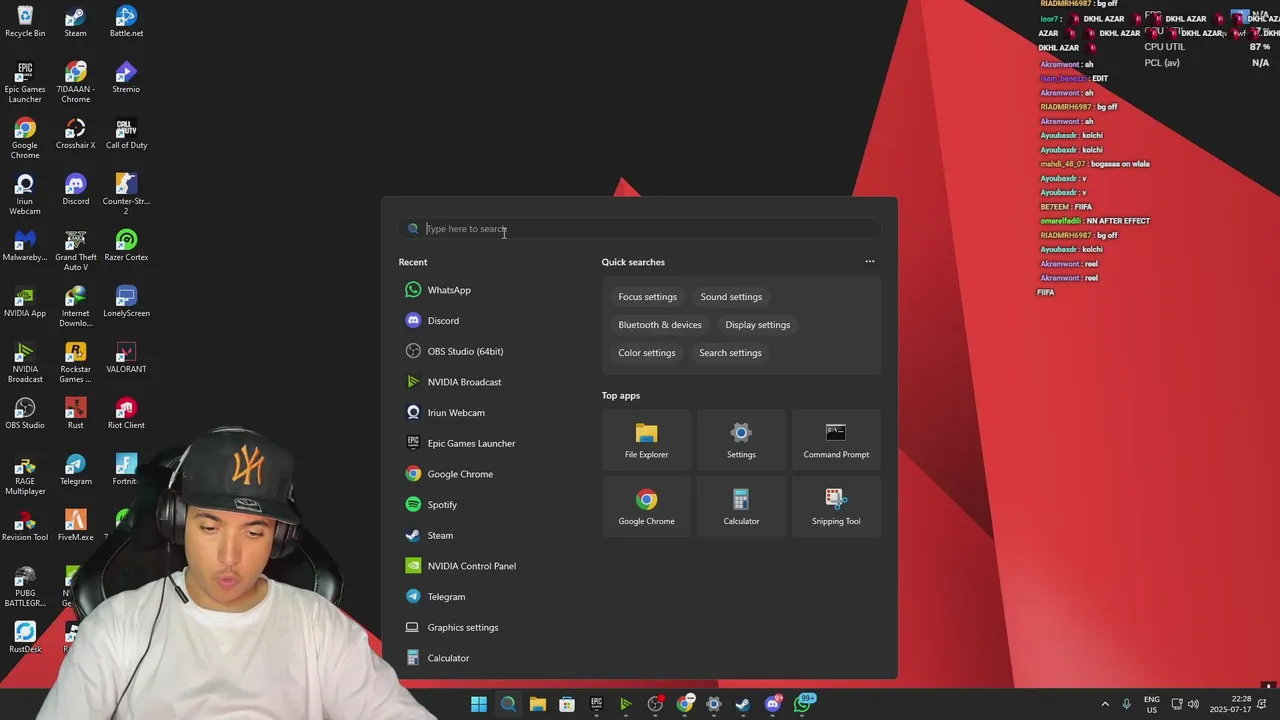Open Calculator in the Recent list
The width and height of the screenshot is (1280, 720).
coord(437,658)
